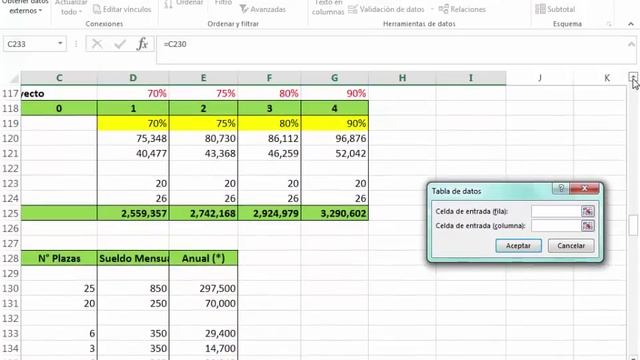The height and width of the screenshot is (360, 640).
Task: Click the range selector icon for fila
Action: (x=588, y=211)
